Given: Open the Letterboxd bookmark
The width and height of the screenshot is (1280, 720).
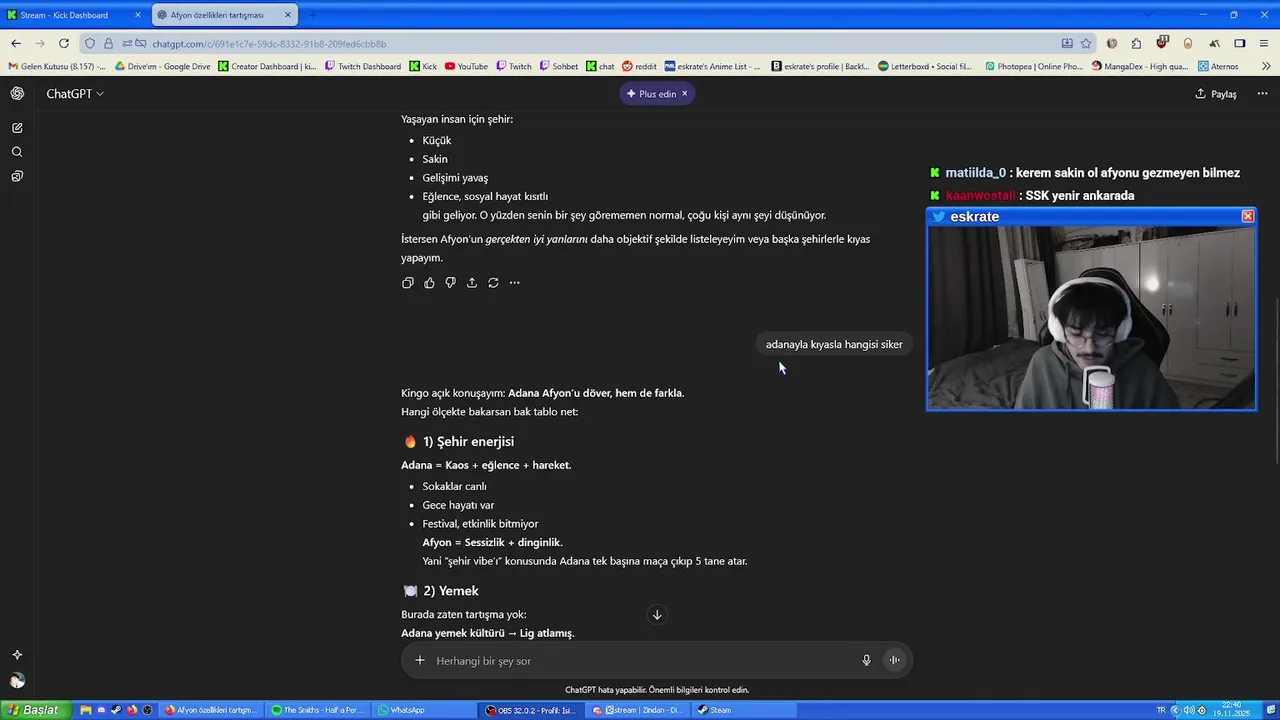Looking at the screenshot, I should [925, 66].
